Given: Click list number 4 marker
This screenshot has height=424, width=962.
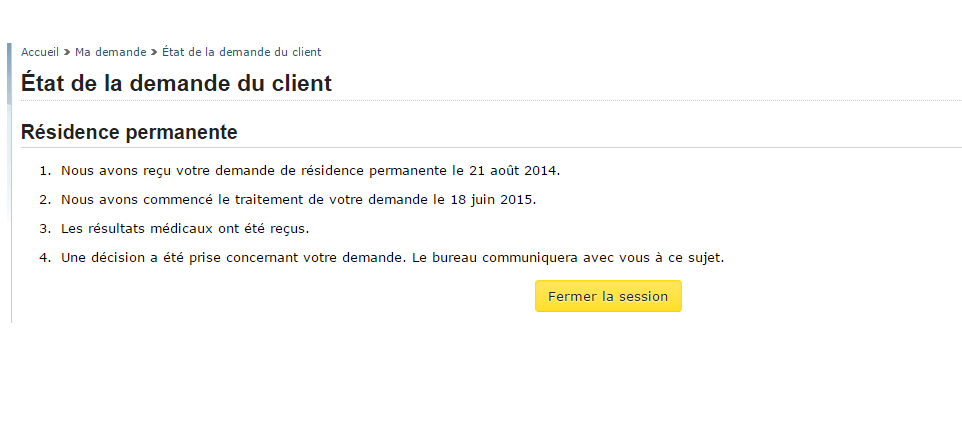Looking at the screenshot, I should click(x=44, y=257).
